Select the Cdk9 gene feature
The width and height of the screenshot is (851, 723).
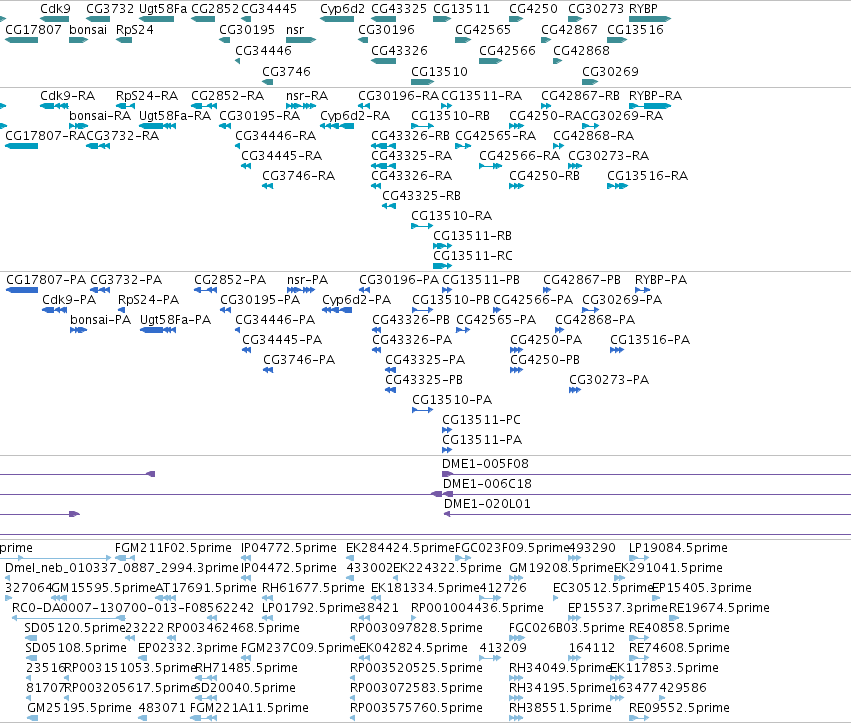(55, 19)
